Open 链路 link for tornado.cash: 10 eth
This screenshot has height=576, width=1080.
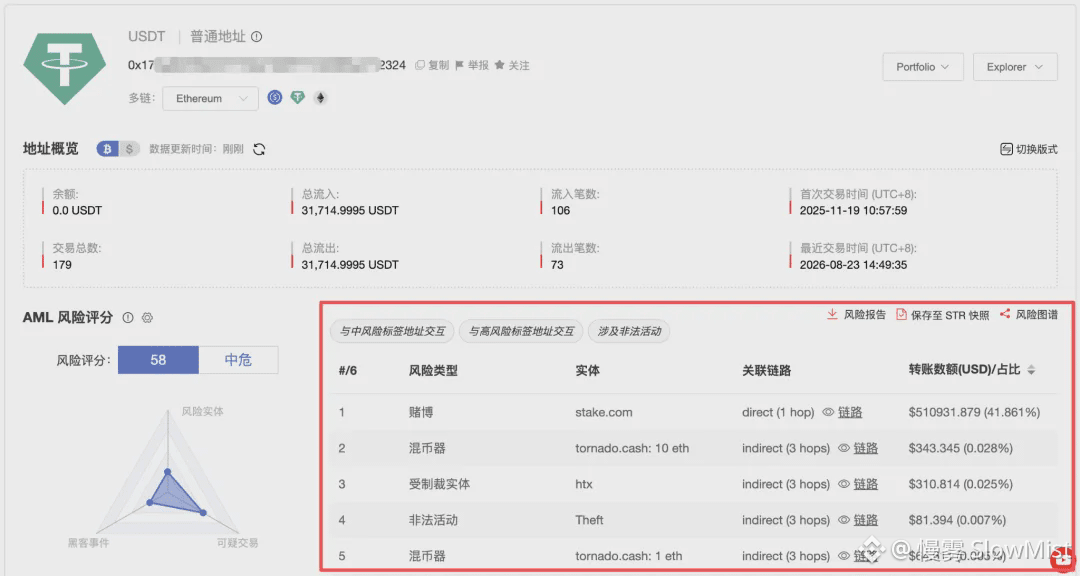click(865, 448)
